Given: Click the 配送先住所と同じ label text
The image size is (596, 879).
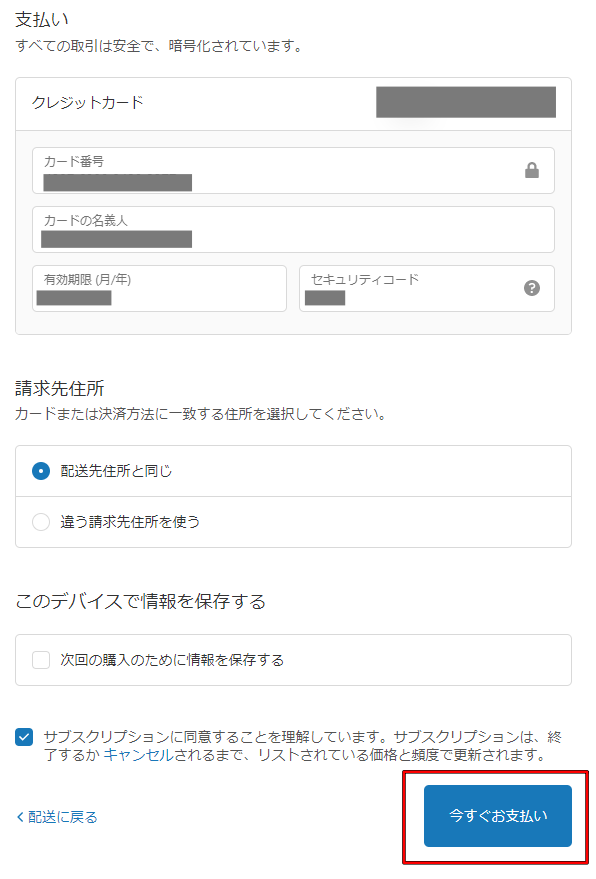Looking at the screenshot, I should pyautogui.click(x=116, y=471).
